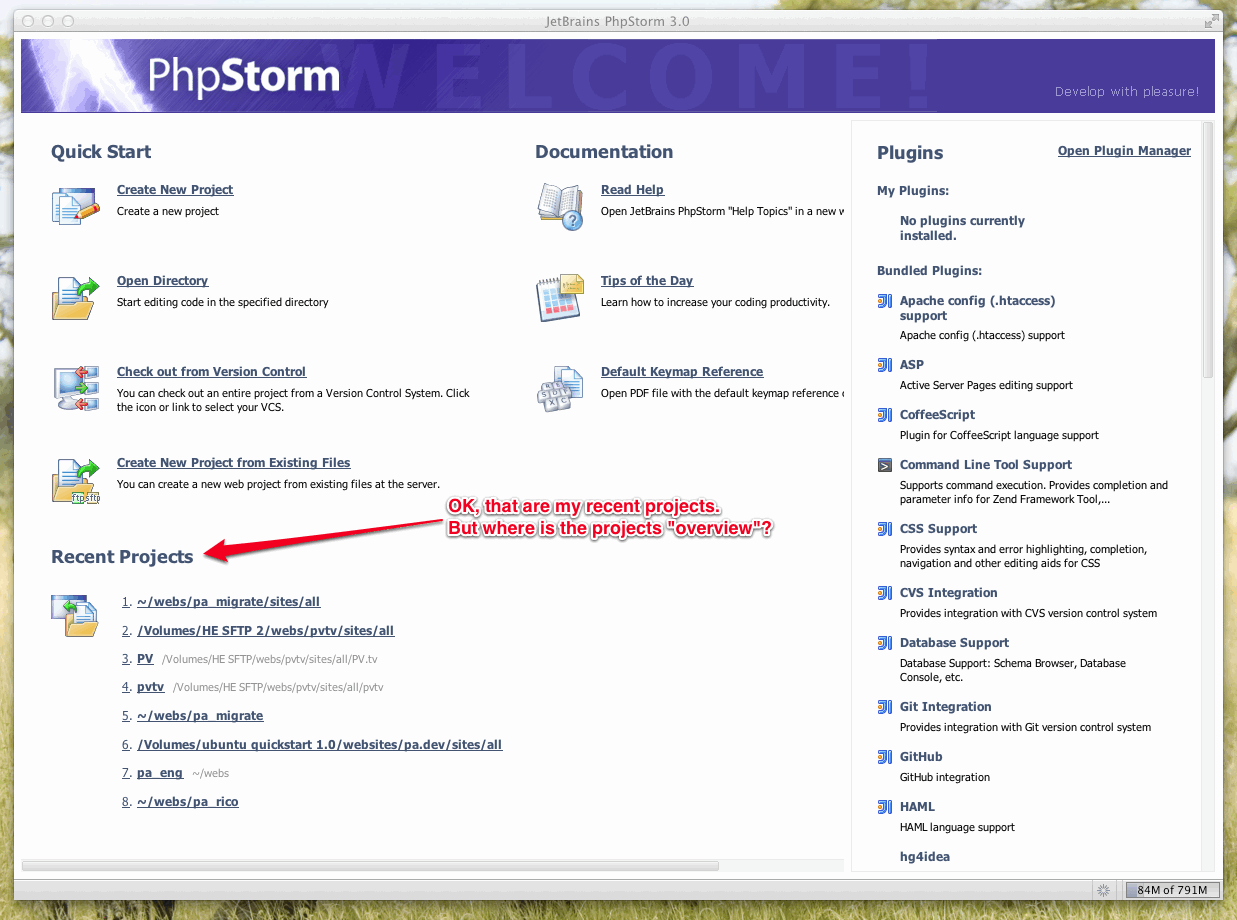The width and height of the screenshot is (1237, 920).
Task: Click the CSS Support plugin icon
Action: point(884,529)
